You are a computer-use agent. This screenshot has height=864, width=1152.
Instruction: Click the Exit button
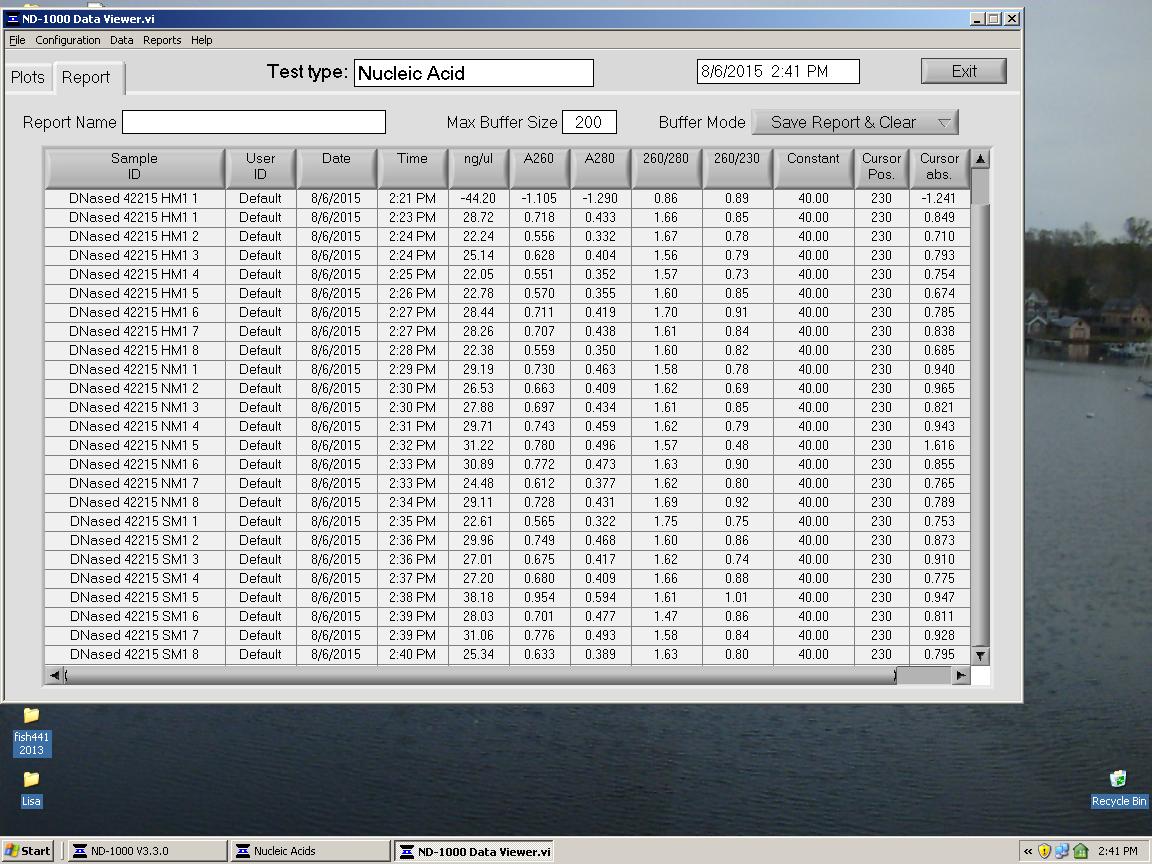963,71
